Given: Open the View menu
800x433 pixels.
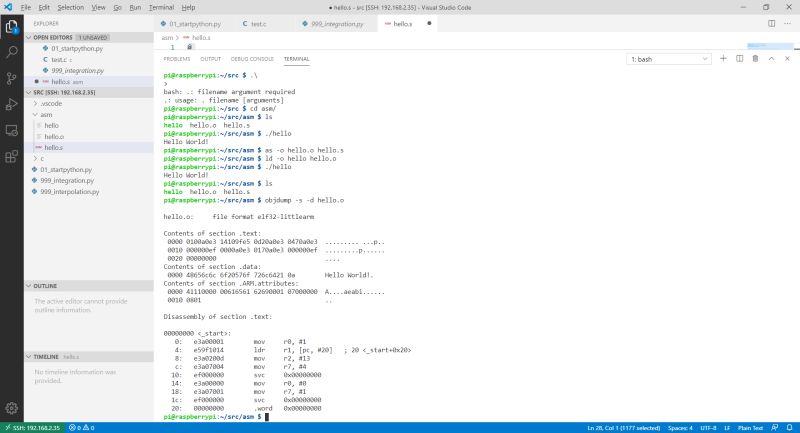Looking at the screenshot, I should point(98,7).
